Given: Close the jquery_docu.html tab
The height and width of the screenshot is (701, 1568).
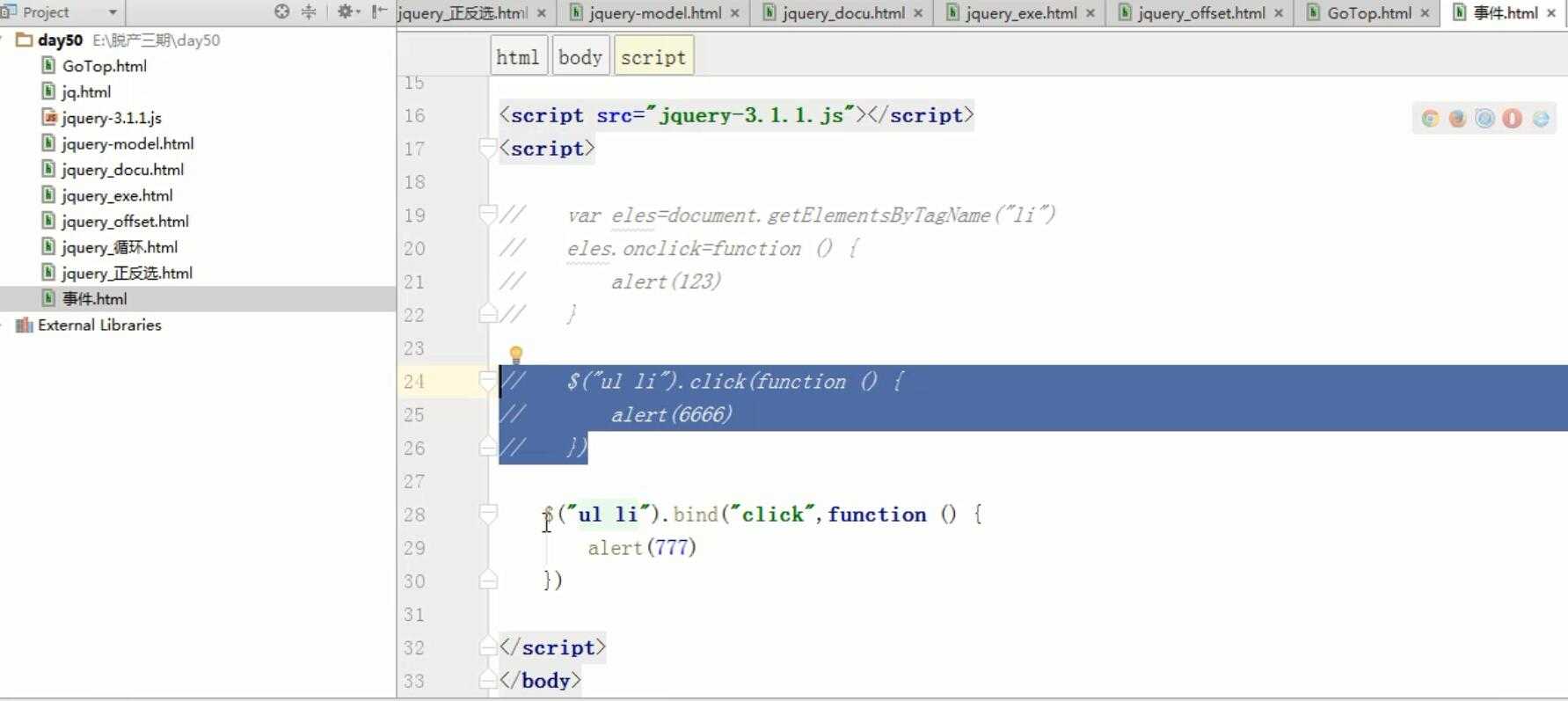Looking at the screenshot, I should pyautogui.click(x=918, y=13).
